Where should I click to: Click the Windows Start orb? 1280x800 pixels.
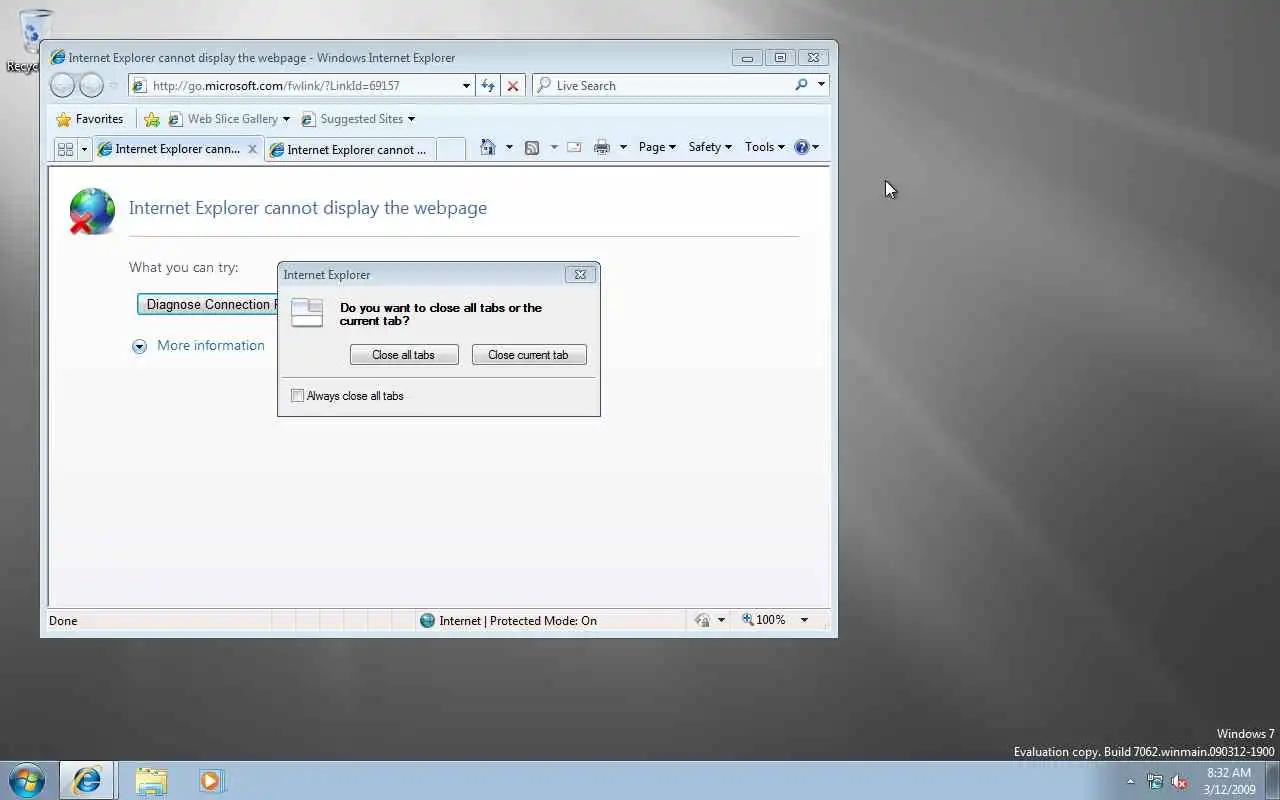point(27,780)
